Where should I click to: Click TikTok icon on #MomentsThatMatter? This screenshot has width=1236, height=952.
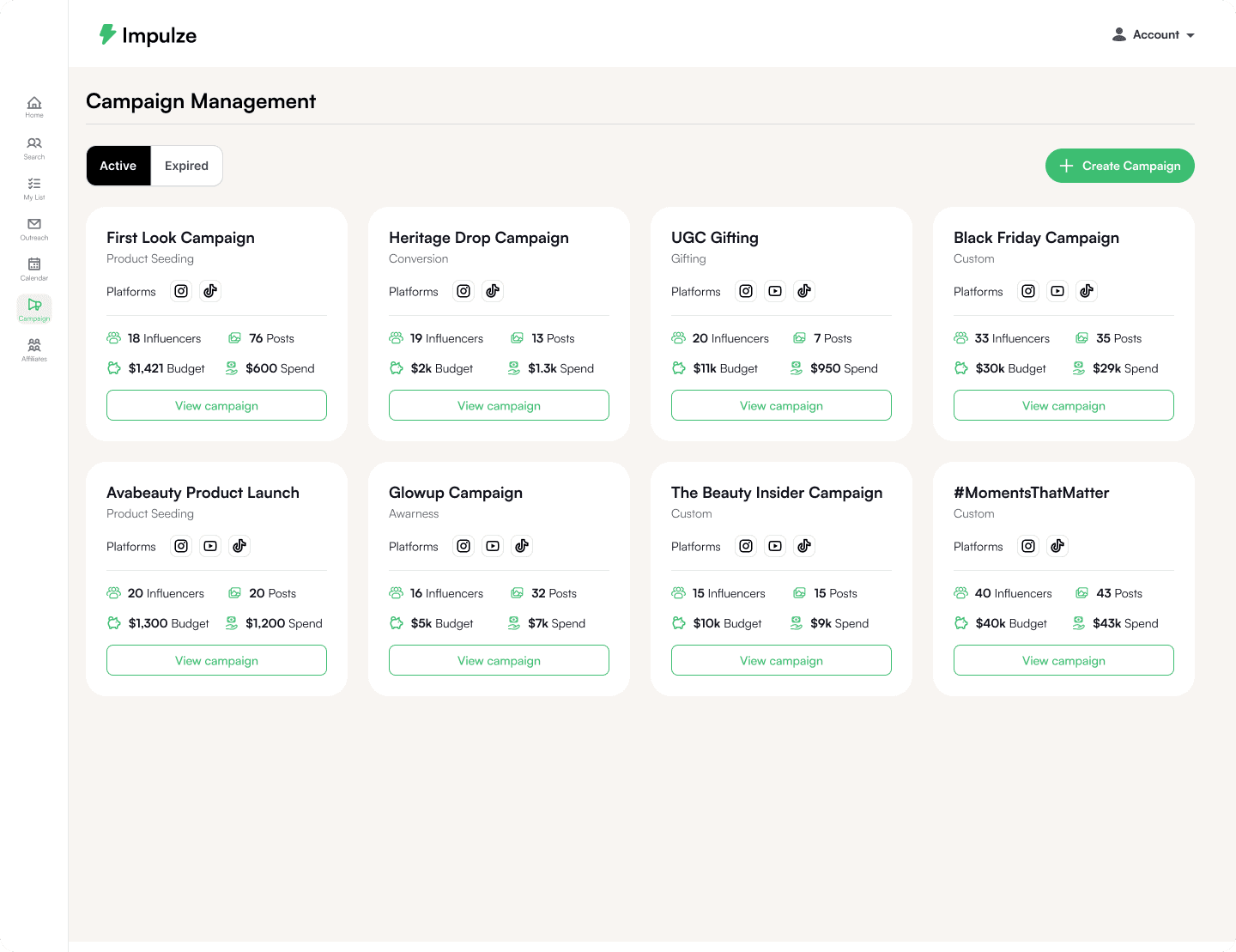[x=1057, y=546]
